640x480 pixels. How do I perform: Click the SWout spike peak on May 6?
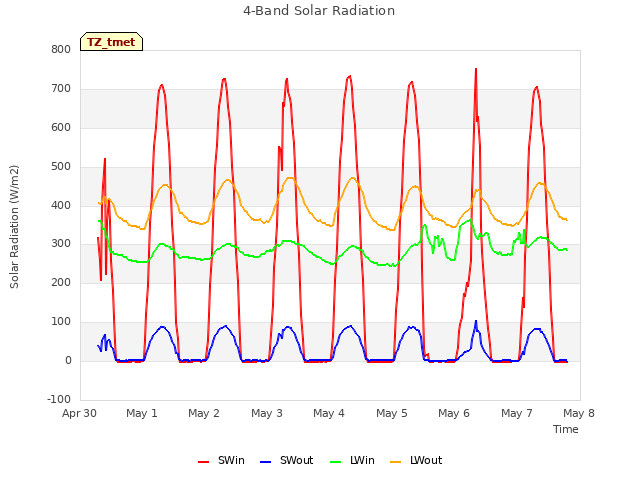(x=476, y=322)
